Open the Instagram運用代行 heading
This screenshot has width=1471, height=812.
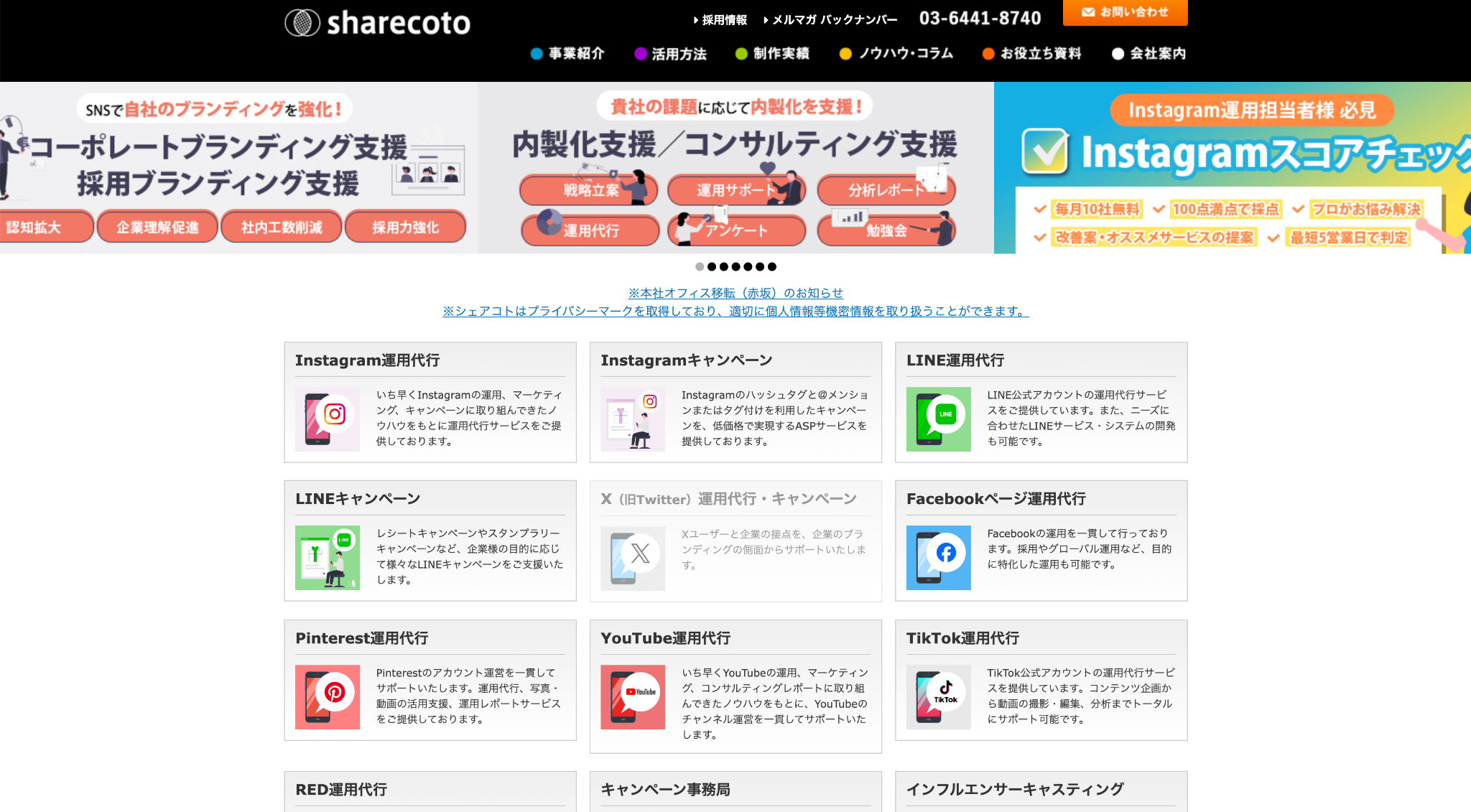pos(367,360)
